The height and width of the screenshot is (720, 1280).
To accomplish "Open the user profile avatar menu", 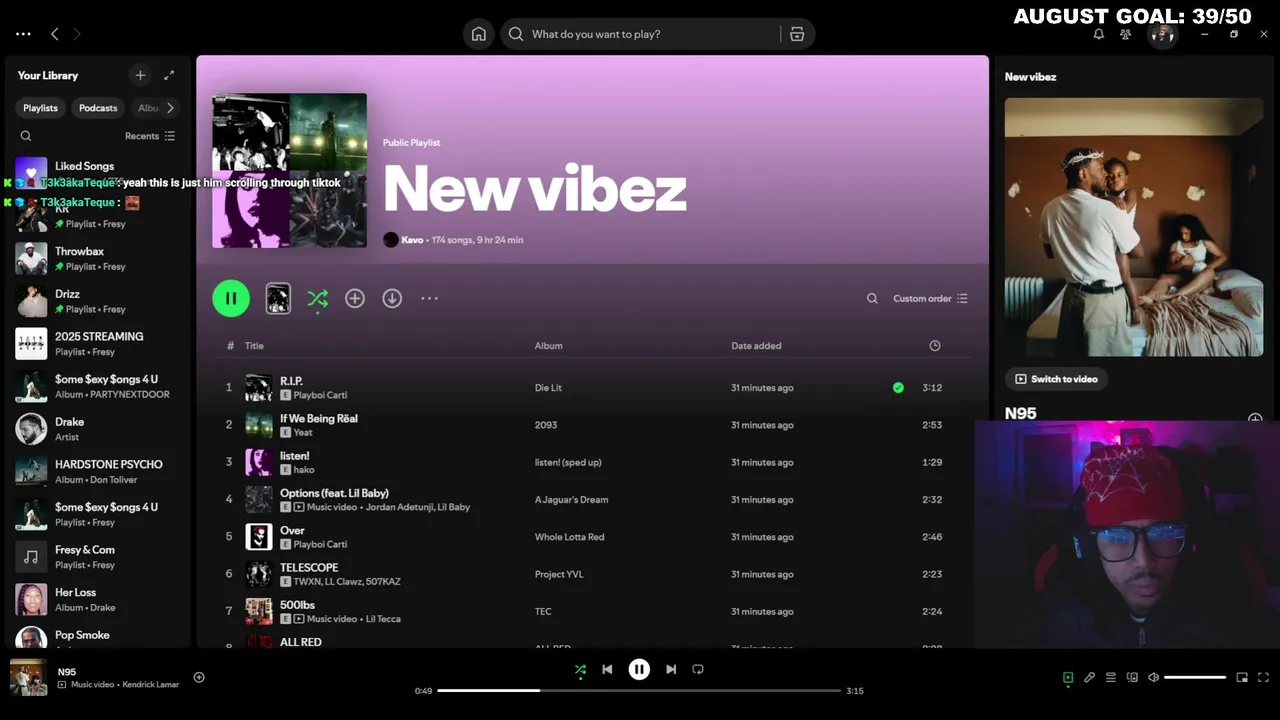I will pyautogui.click(x=1162, y=34).
